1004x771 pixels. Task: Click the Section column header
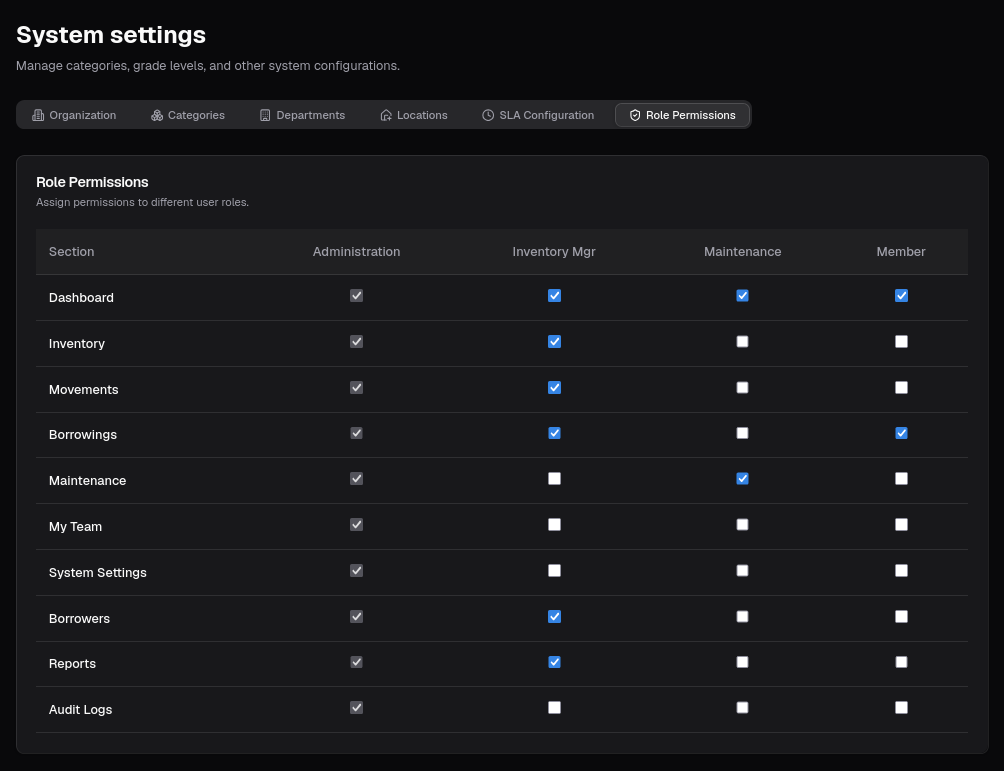click(71, 251)
